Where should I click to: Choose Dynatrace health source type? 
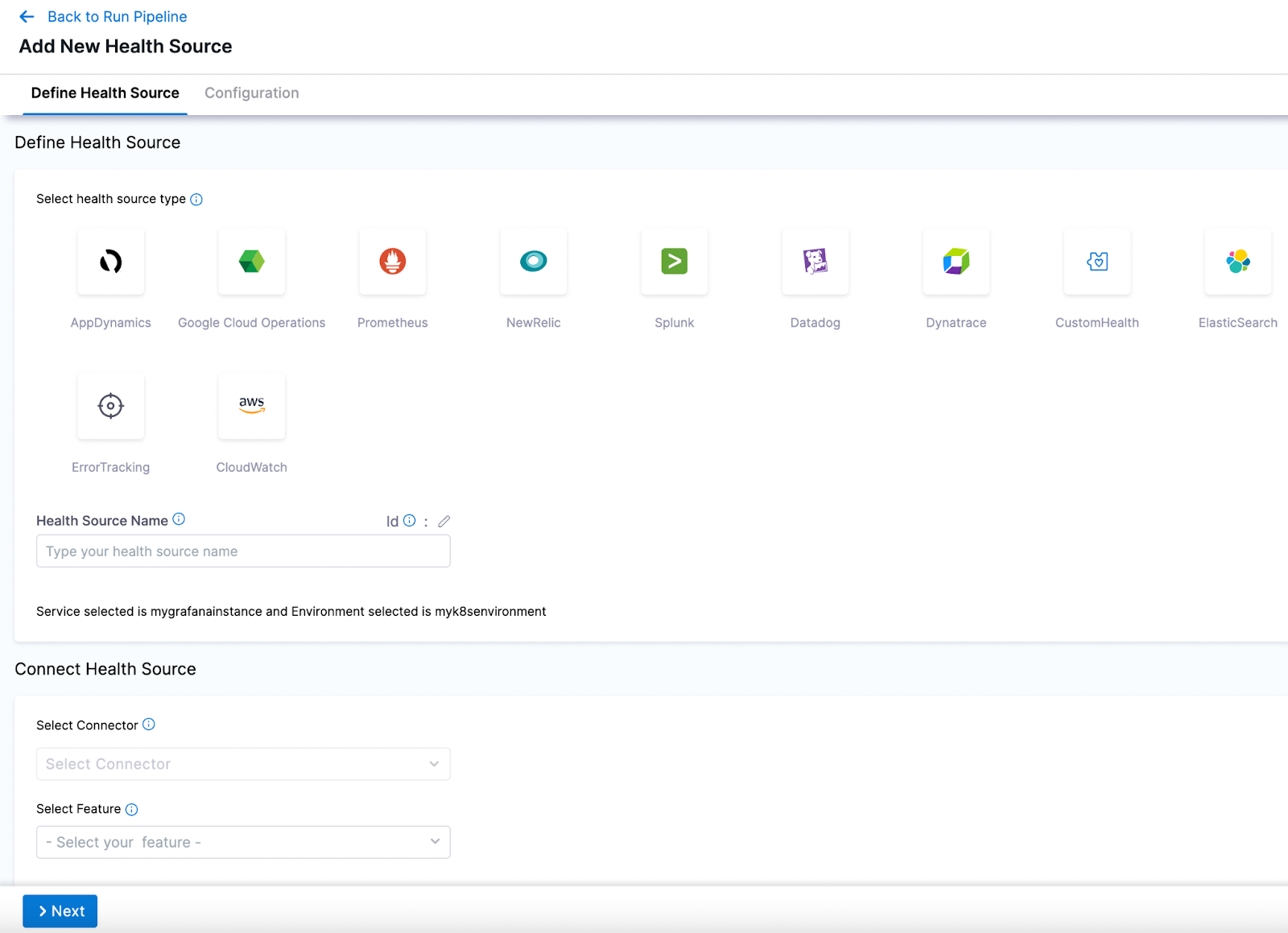[956, 262]
